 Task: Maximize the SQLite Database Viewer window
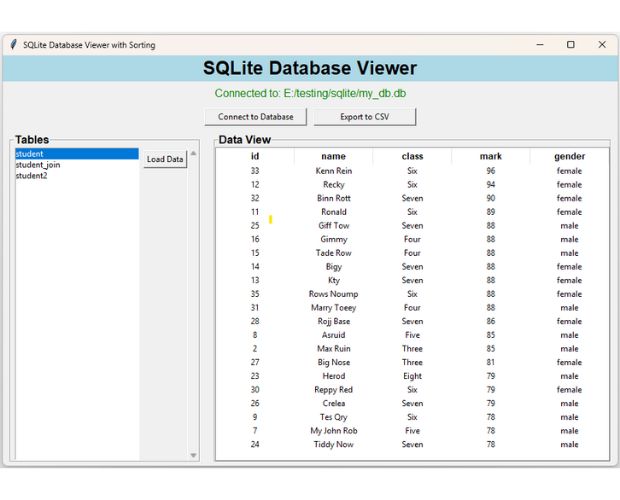point(571,44)
